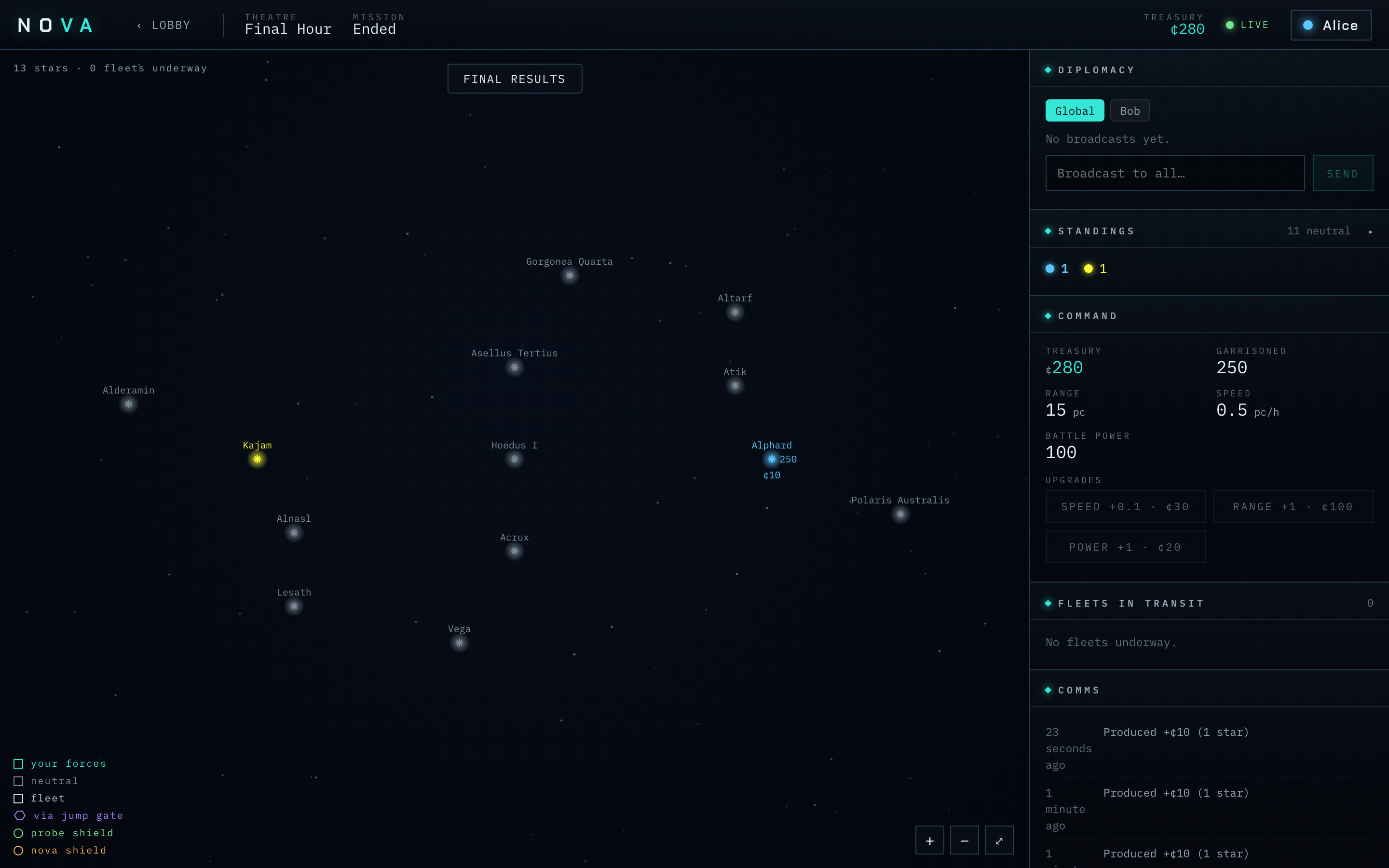Open the Alice player profile button
Viewport: 1389px width, 868px height.
coord(1331,25)
